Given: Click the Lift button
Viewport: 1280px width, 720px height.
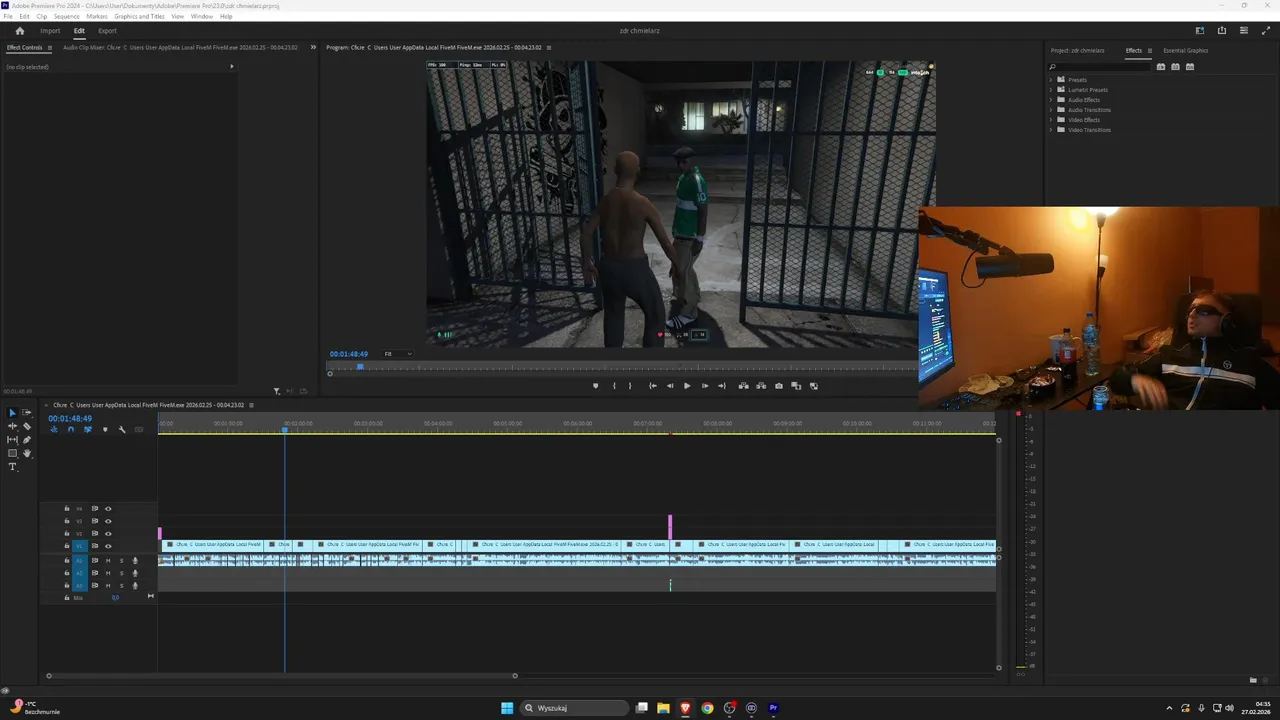Looking at the screenshot, I should (x=743, y=386).
